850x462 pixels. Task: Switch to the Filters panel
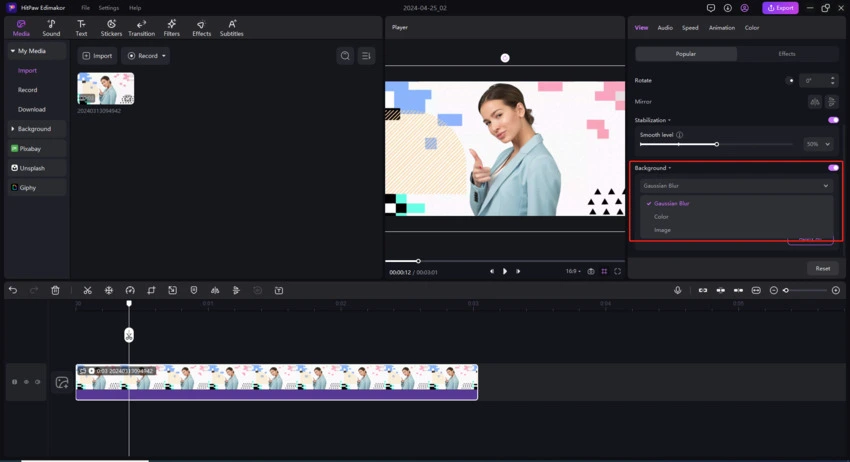point(172,27)
